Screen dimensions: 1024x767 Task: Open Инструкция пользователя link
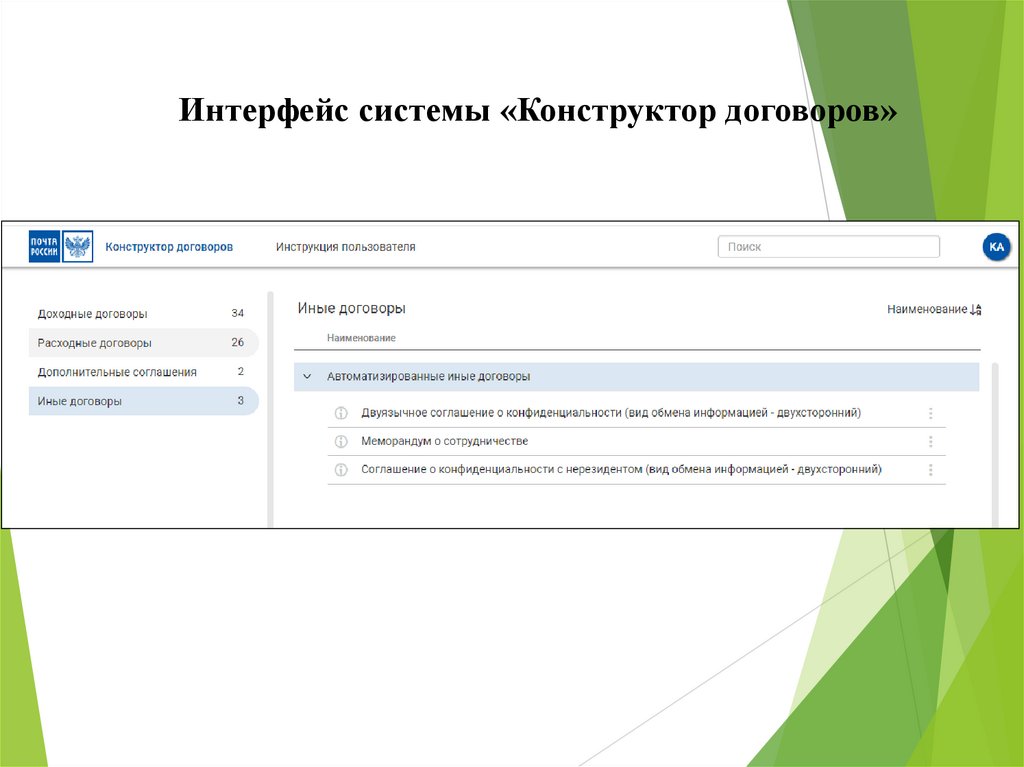click(345, 247)
